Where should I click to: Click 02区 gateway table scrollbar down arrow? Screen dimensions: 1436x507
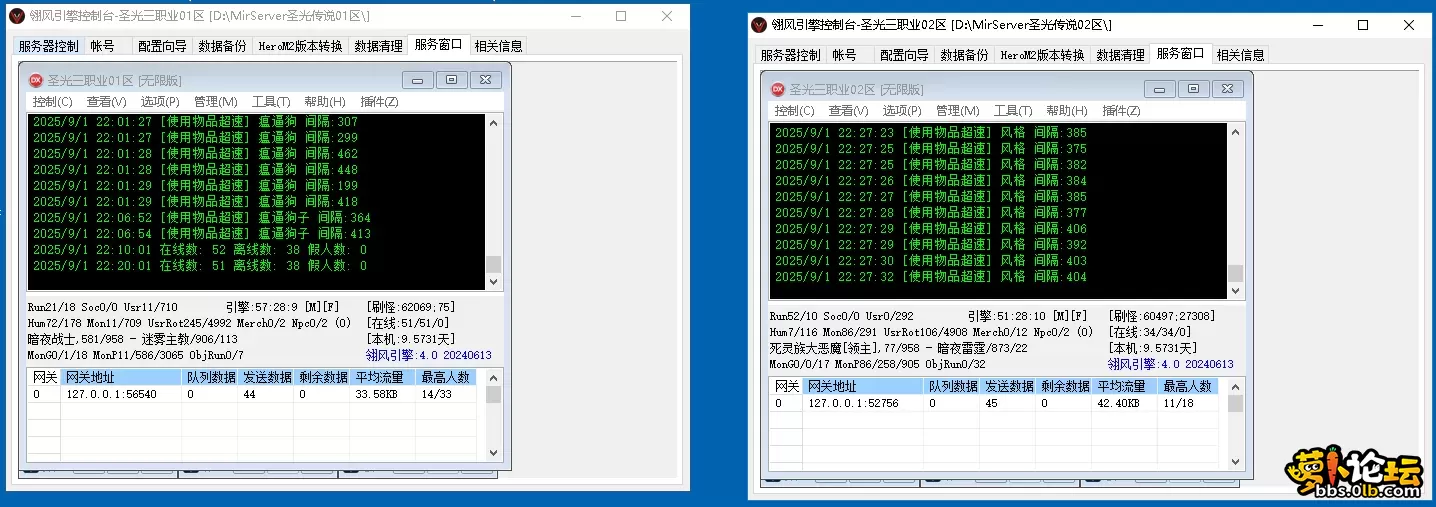[x=1236, y=462]
